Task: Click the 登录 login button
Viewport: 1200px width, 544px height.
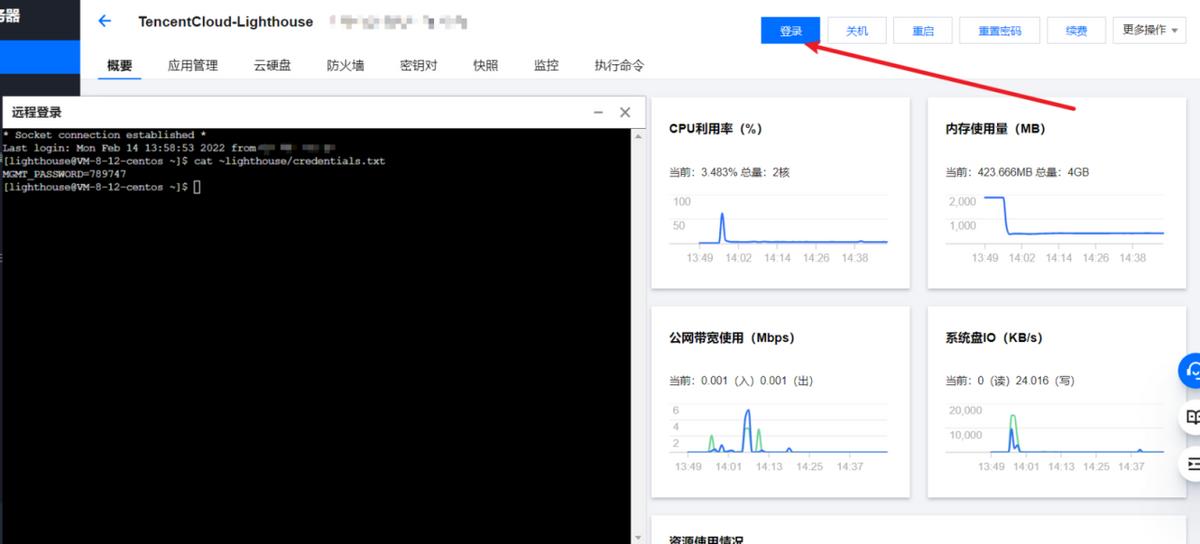Action: click(x=791, y=31)
